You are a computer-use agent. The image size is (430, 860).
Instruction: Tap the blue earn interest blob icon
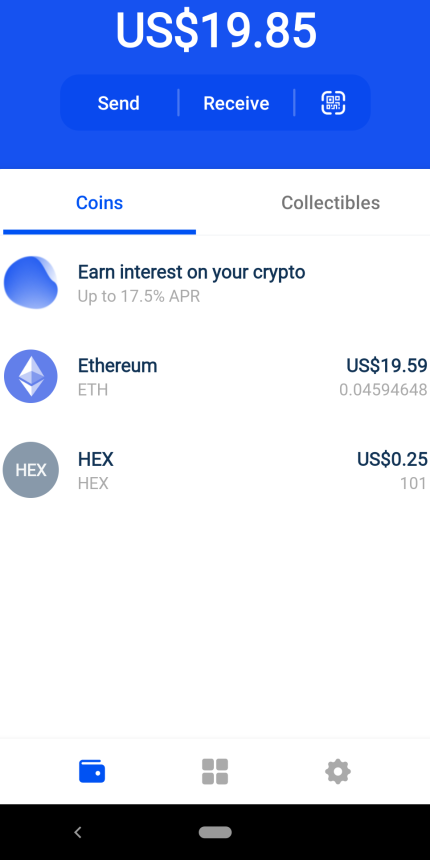pyautogui.click(x=31, y=282)
